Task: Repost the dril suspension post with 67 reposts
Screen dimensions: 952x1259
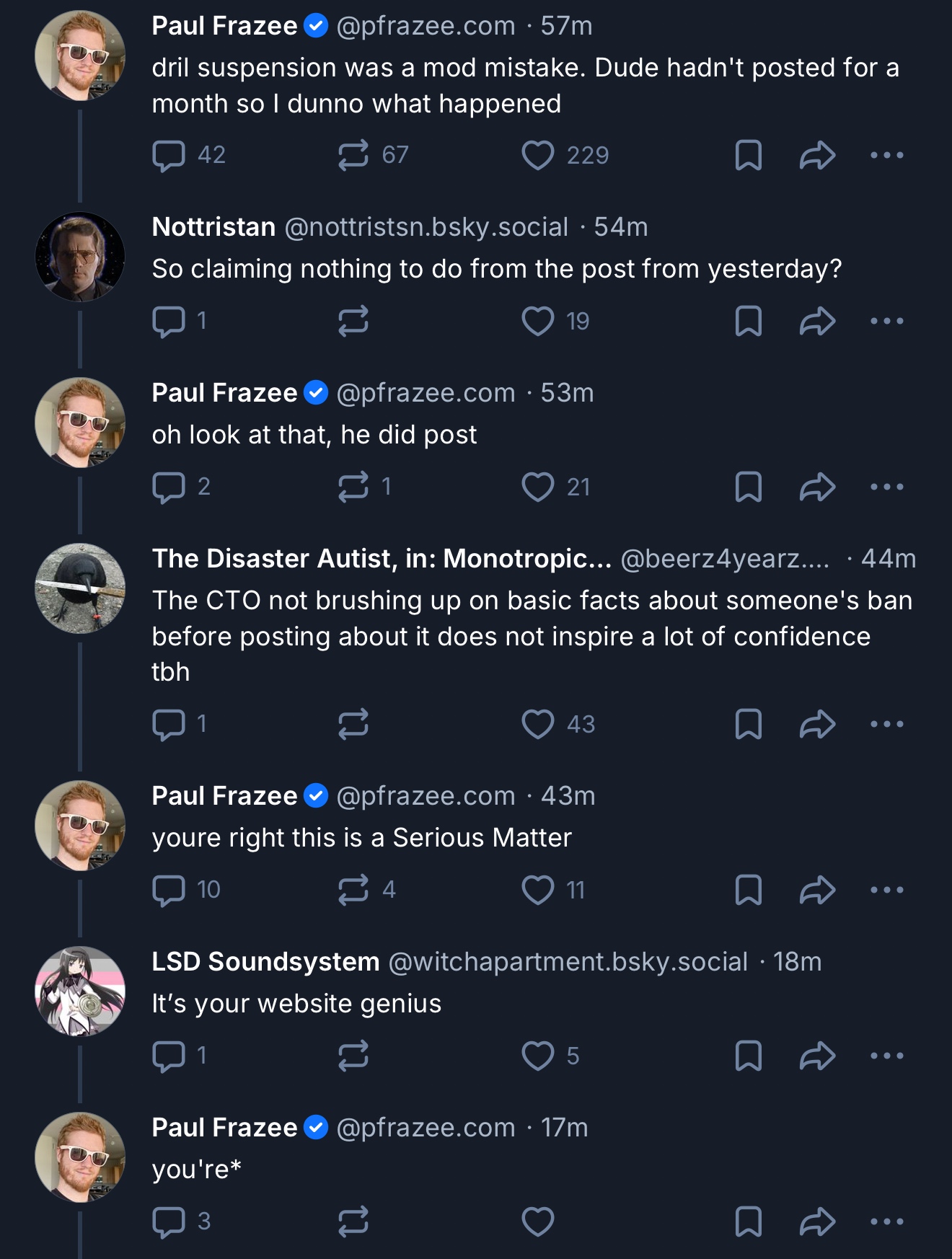Action: pyautogui.click(x=353, y=155)
